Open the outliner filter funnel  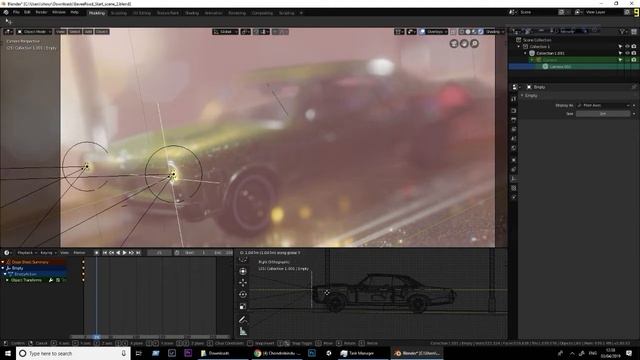[x=622, y=31]
